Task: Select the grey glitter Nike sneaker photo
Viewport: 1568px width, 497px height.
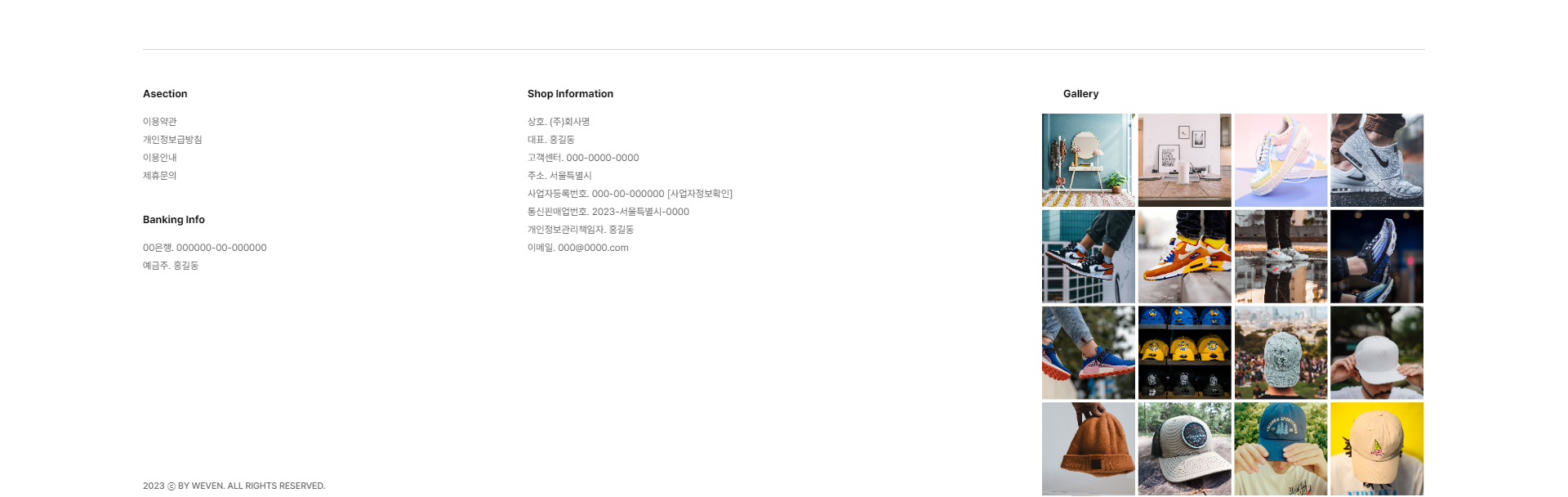Action: pos(1377,160)
